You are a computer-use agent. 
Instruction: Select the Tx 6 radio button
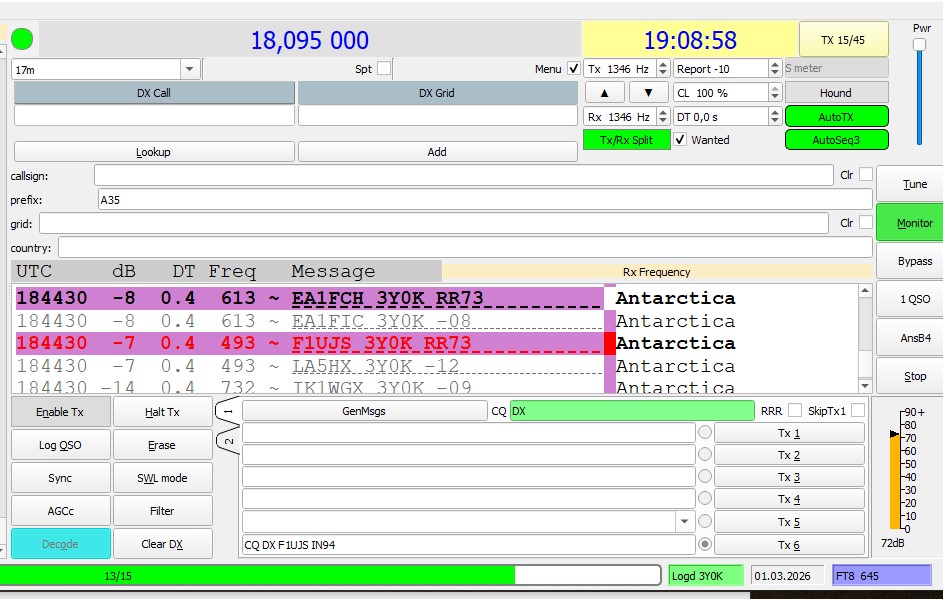pyautogui.click(x=705, y=544)
